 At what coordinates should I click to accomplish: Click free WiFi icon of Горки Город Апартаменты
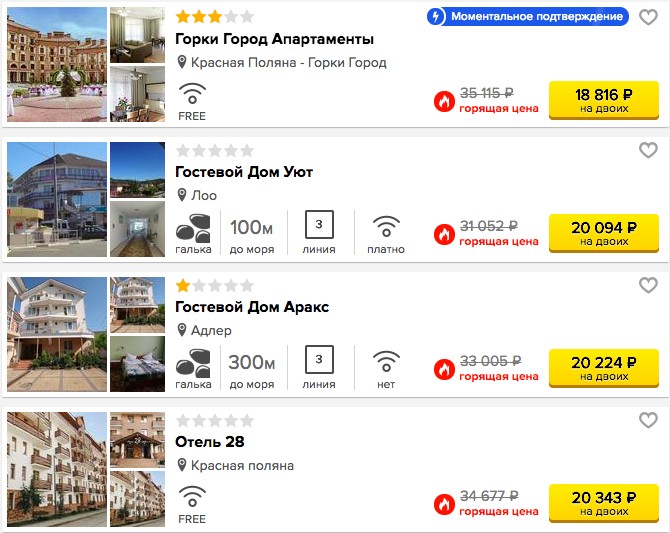192,94
